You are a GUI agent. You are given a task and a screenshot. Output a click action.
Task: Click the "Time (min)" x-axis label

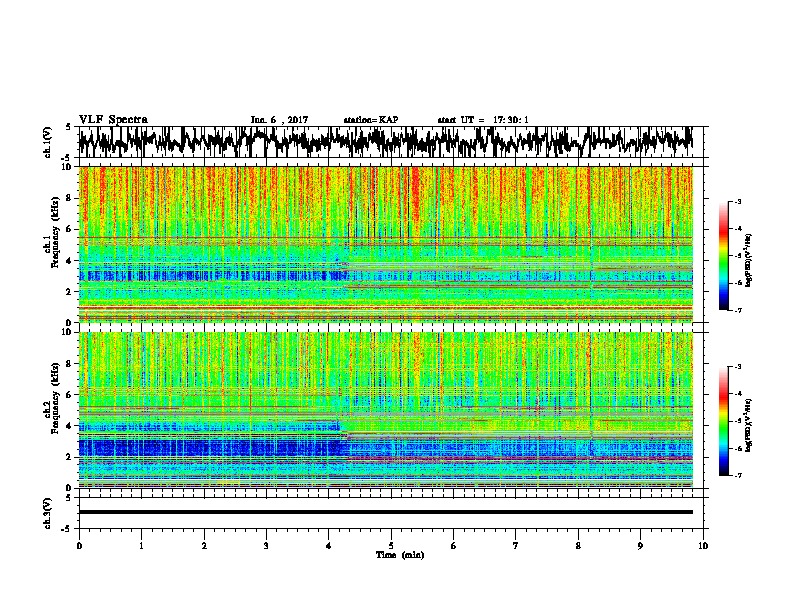(400, 555)
